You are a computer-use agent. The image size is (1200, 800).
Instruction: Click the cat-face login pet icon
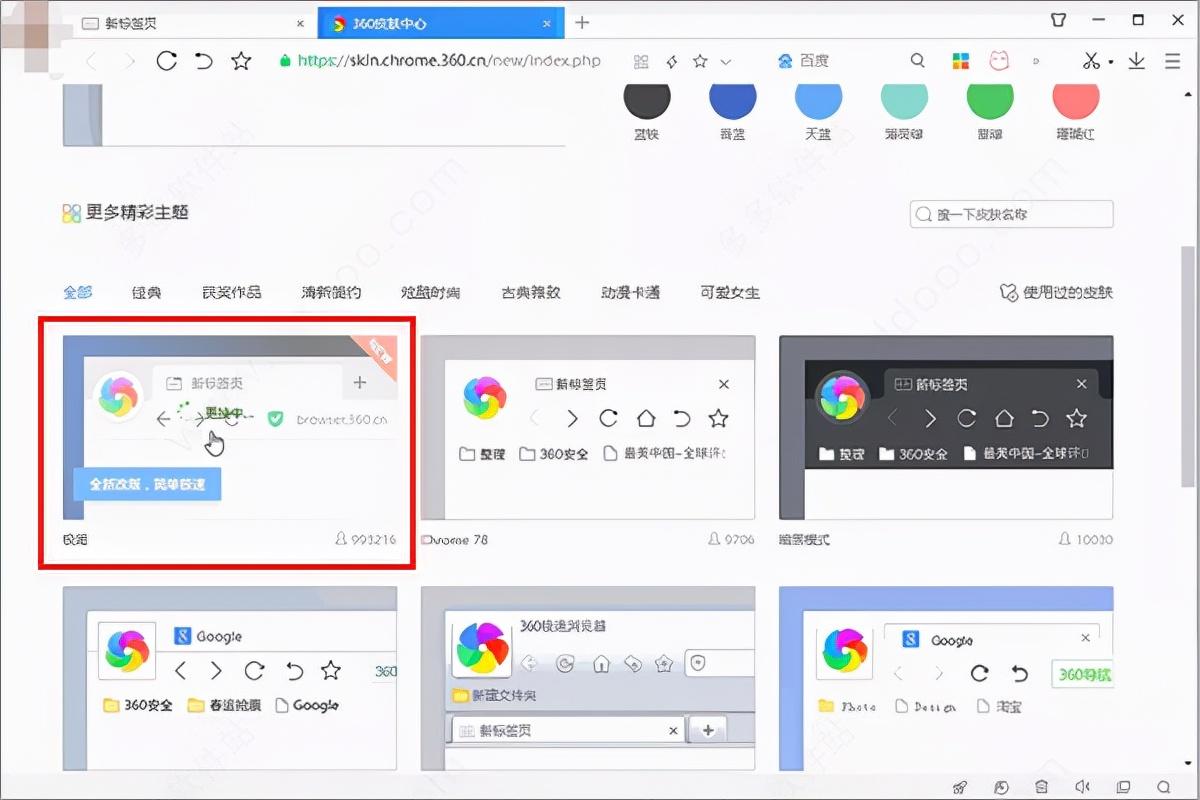(x=1003, y=60)
